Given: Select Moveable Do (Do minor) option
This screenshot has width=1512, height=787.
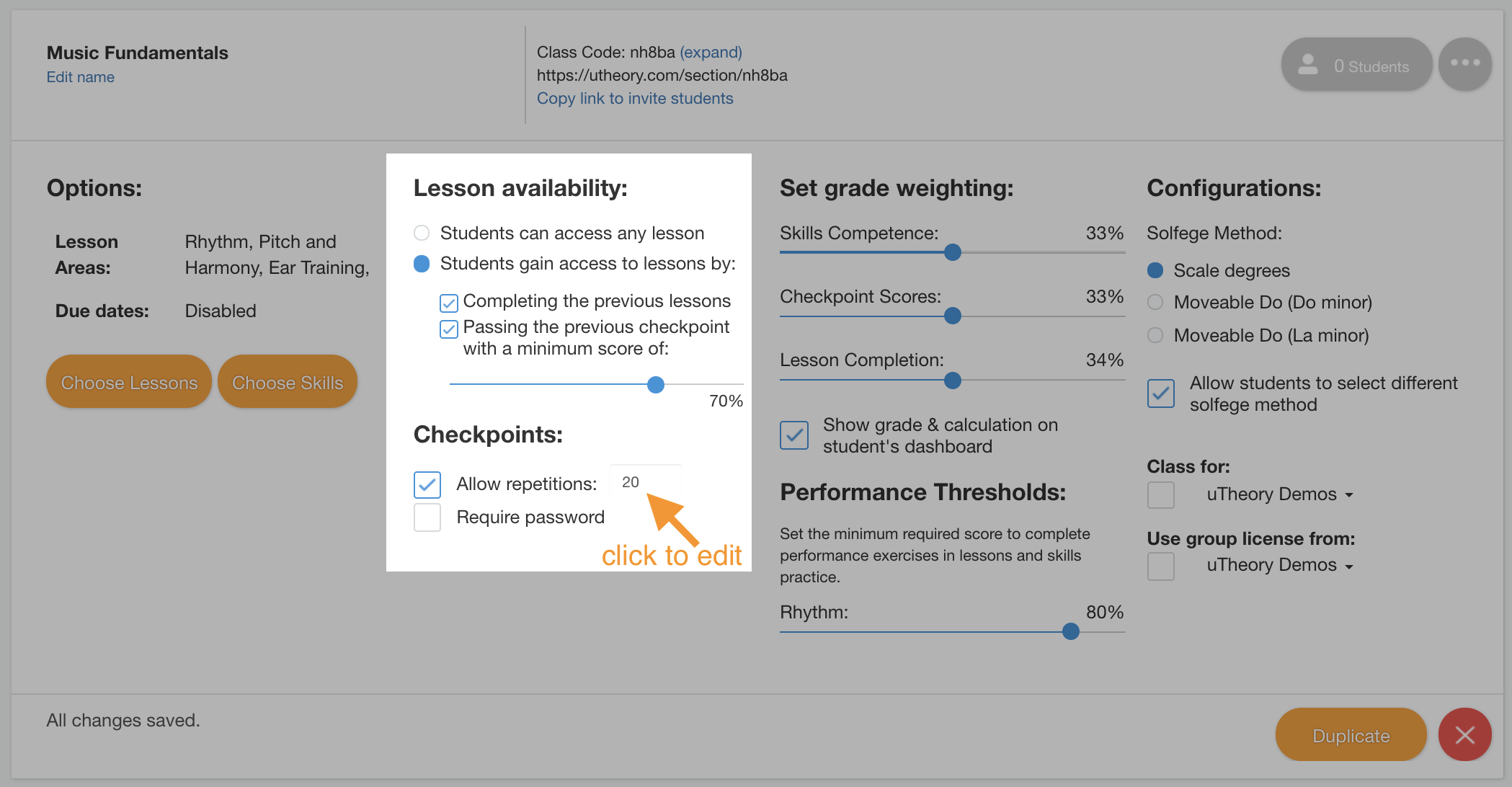Looking at the screenshot, I should pos(1155,302).
